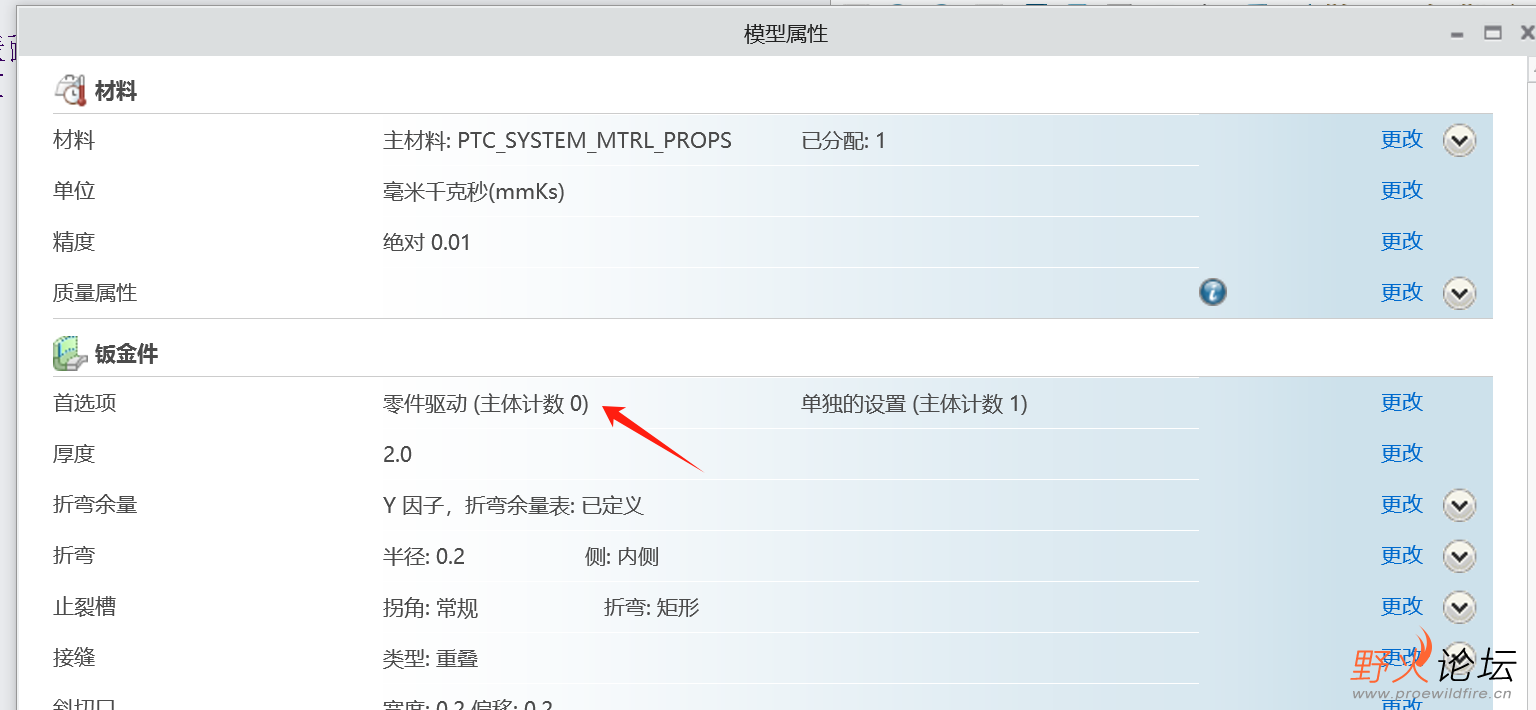Click the 止裂槽 row label
Viewport: 1536px width, 710px height.
pyautogui.click(x=84, y=607)
